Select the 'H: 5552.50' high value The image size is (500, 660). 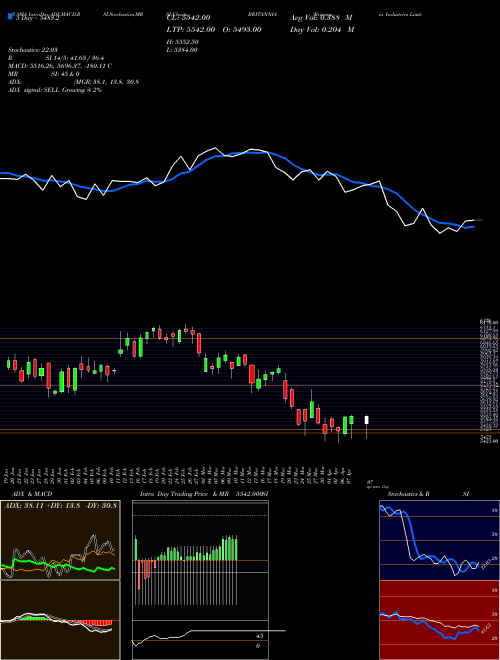[x=183, y=42]
